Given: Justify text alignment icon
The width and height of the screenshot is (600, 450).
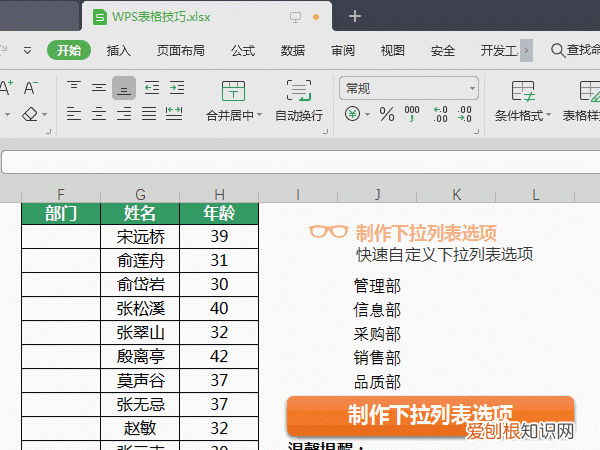Looking at the screenshot, I should [149, 114].
